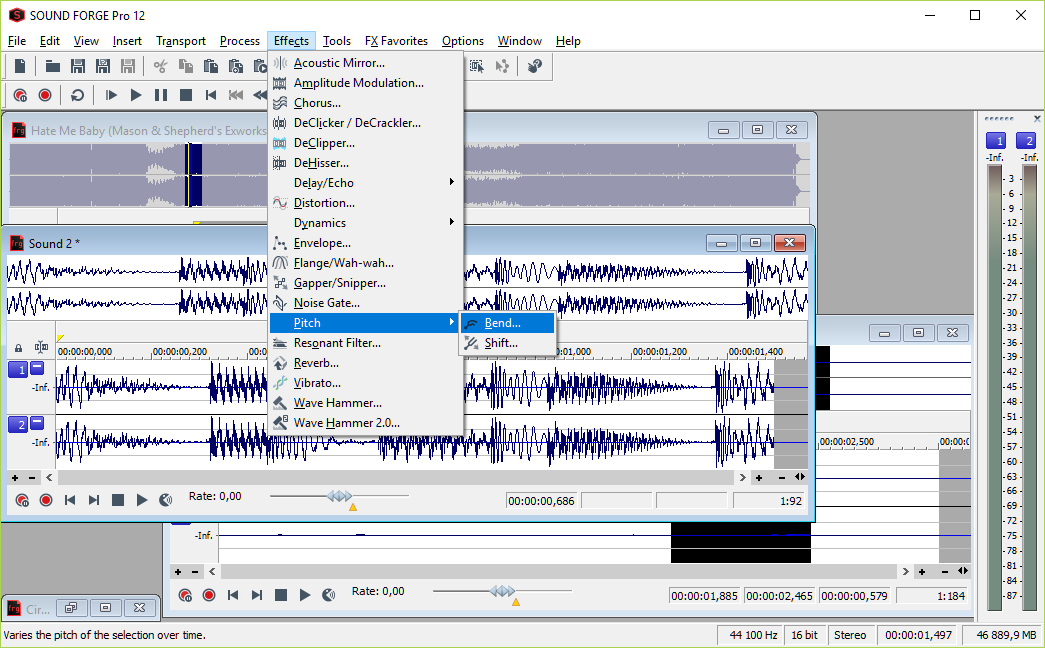
Task: Click the New file icon in toolbar
Action: (20, 66)
